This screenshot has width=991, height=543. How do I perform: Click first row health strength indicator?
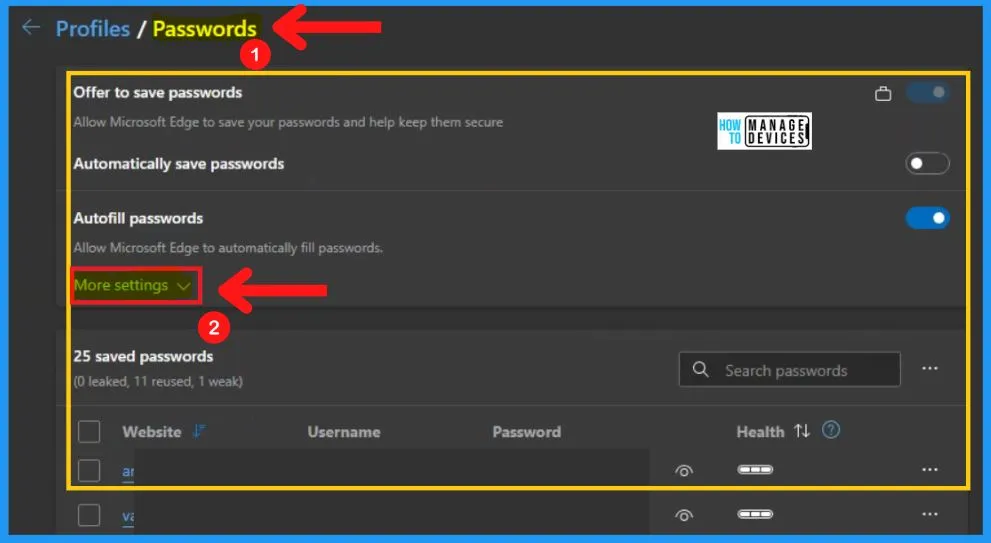[x=755, y=470]
